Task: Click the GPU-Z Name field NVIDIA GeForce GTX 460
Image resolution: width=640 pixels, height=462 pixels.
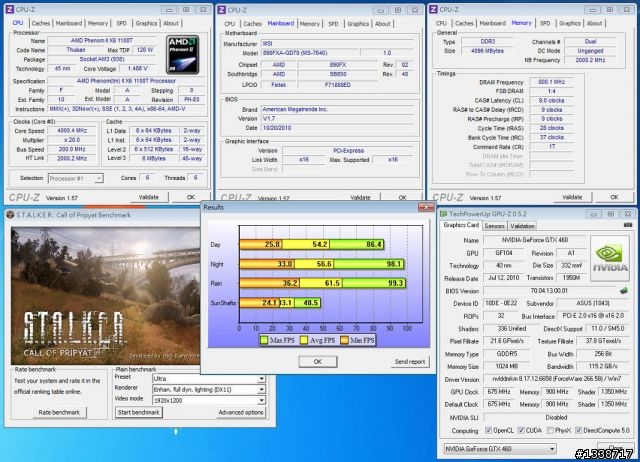Action: (x=535, y=240)
